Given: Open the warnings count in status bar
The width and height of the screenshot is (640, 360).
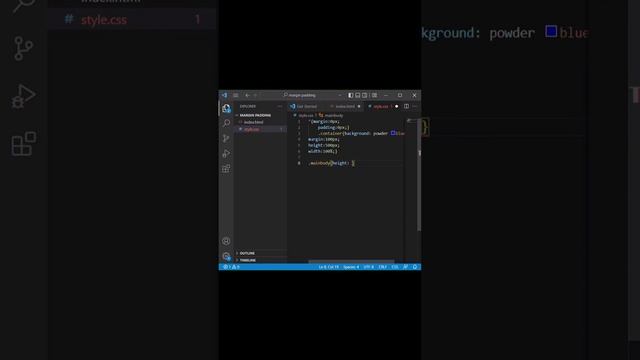Looking at the screenshot, I should coord(236,267).
